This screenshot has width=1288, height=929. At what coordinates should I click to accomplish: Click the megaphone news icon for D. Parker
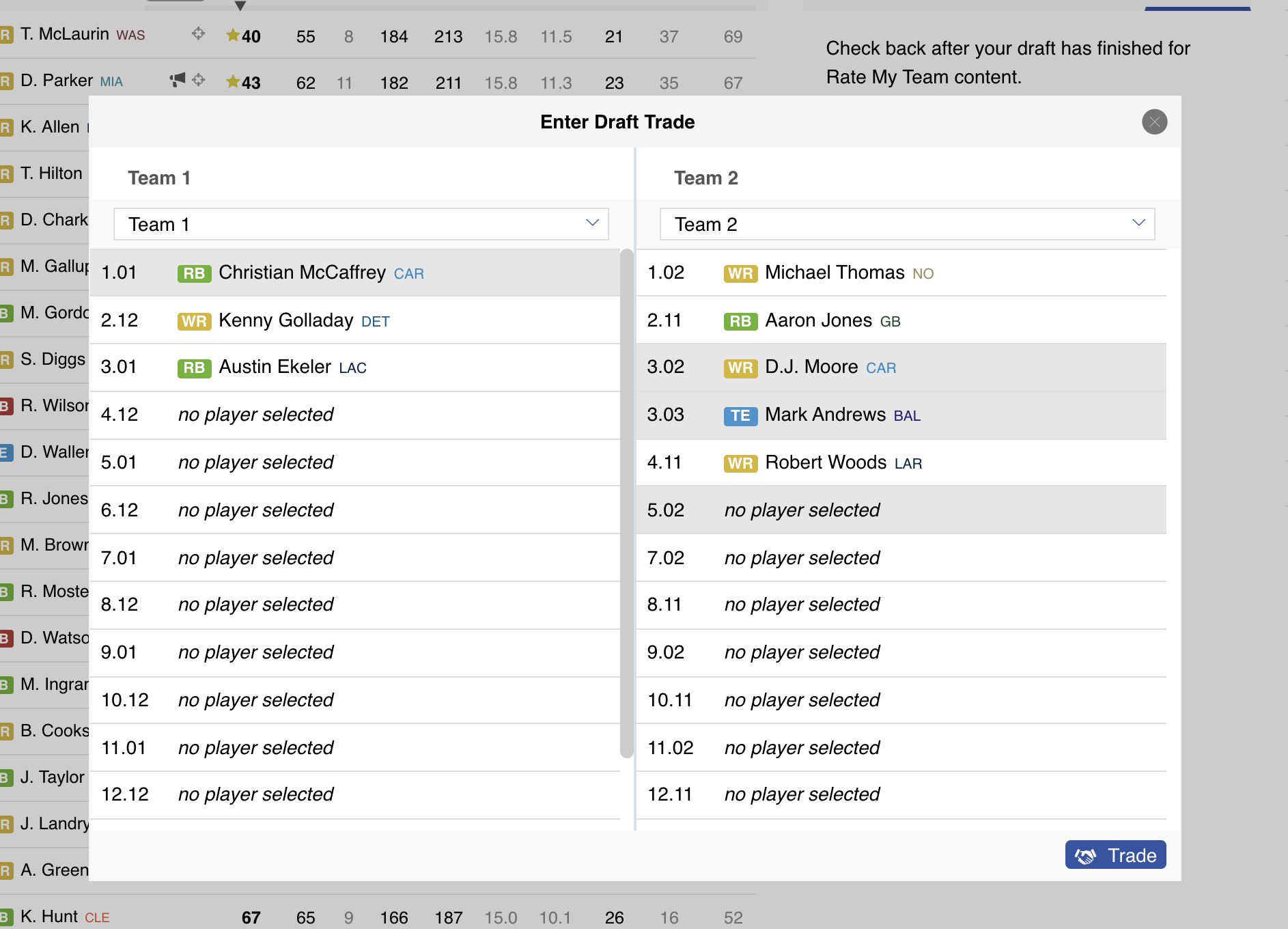(178, 80)
